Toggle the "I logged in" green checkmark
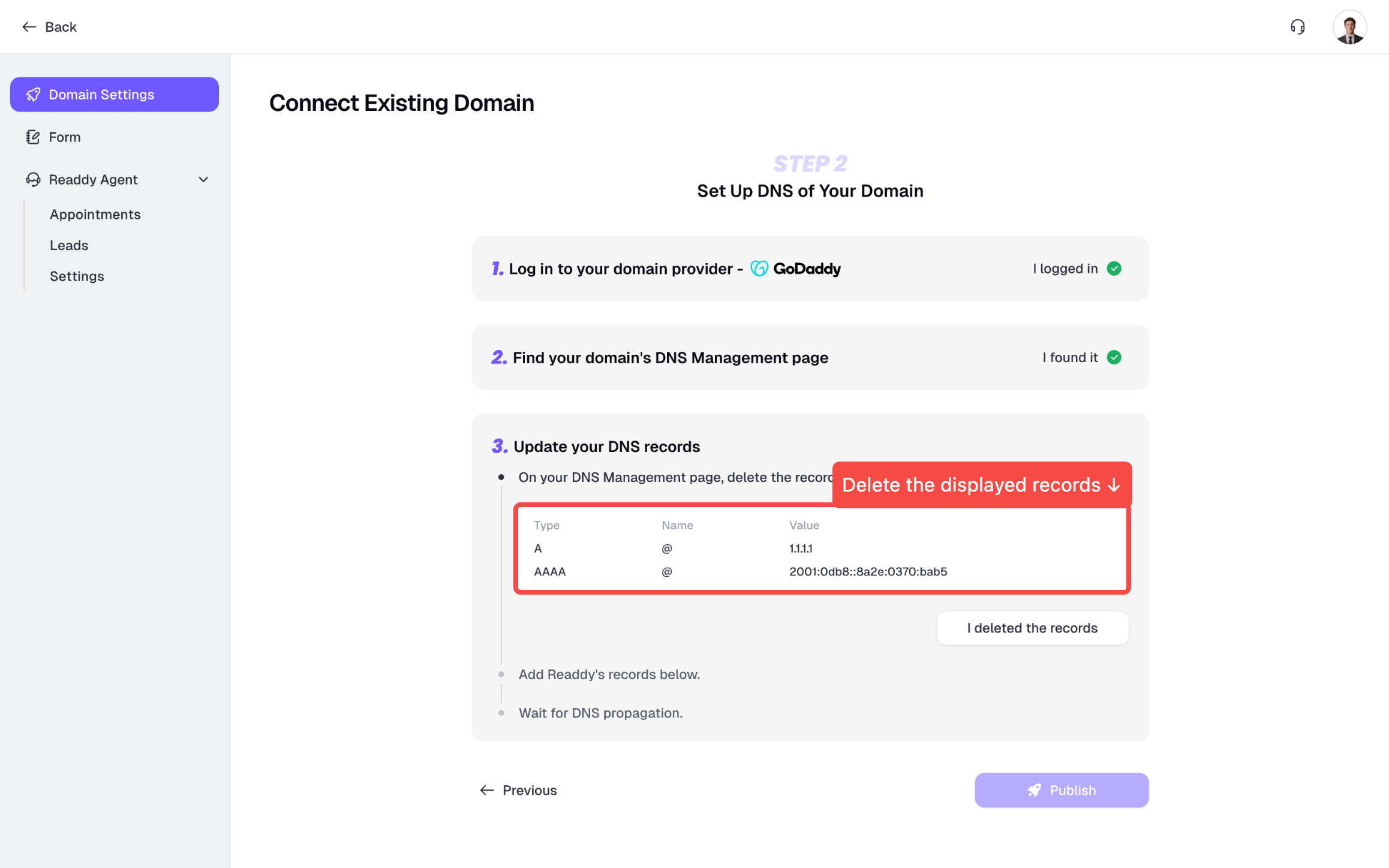Viewport: 1389px width, 868px height. tap(1114, 269)
